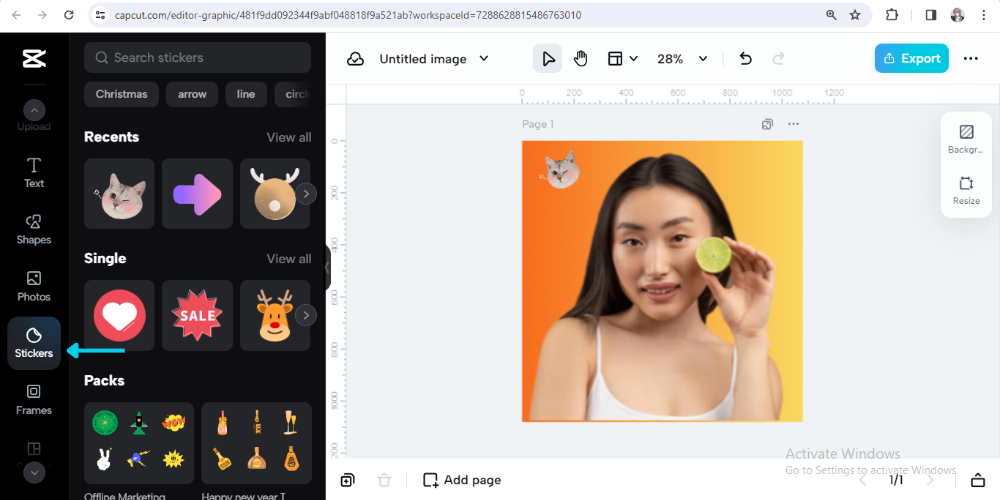View site information icon in address bar
The height and width of the screenshot is (500, 1000).
pos(99,15)
